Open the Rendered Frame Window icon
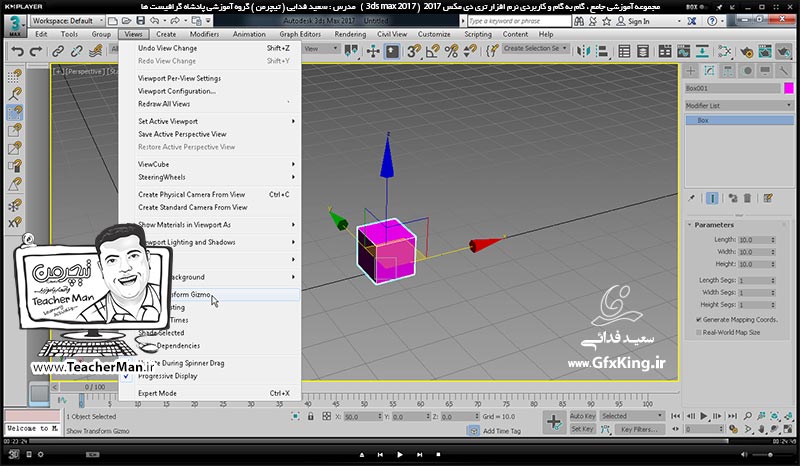The image size is (800, 466). pyautogui.click(x=765, y=51)
